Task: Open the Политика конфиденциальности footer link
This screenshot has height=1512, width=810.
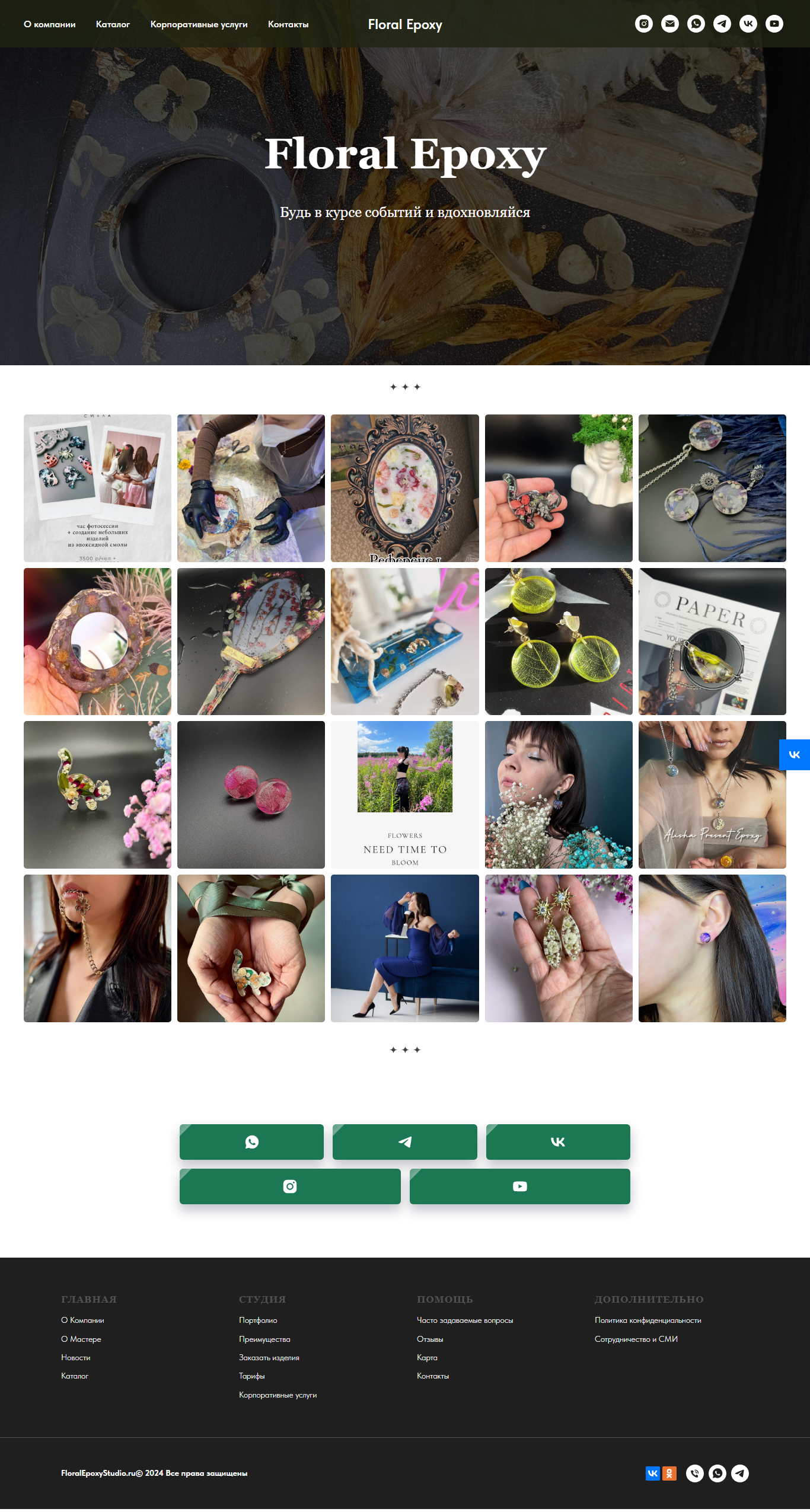Action: pos(648,1320)
